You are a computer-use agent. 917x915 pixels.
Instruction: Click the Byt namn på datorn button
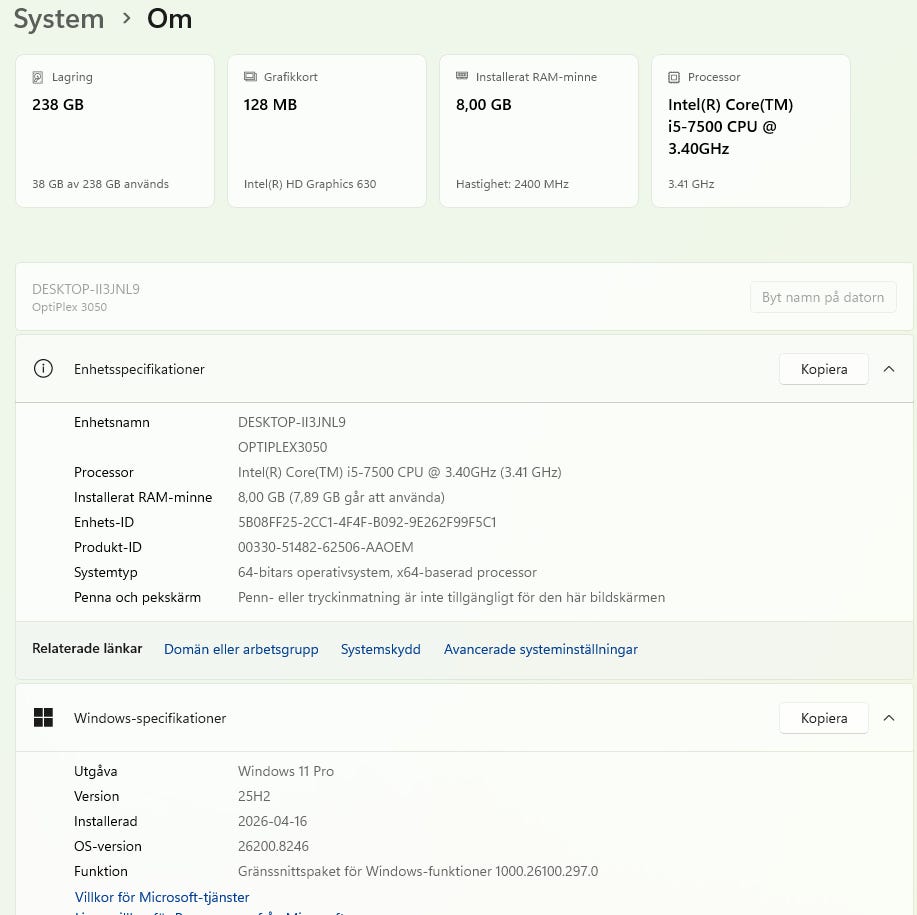point(822,297)
